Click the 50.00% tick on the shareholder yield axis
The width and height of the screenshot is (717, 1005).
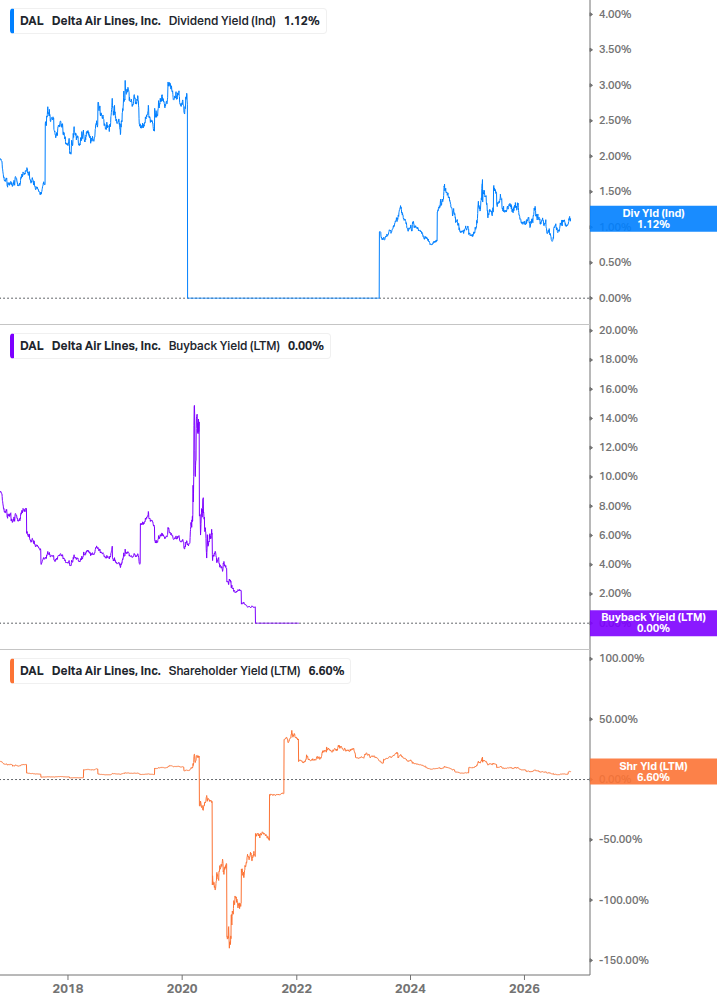tap(618, 719)
